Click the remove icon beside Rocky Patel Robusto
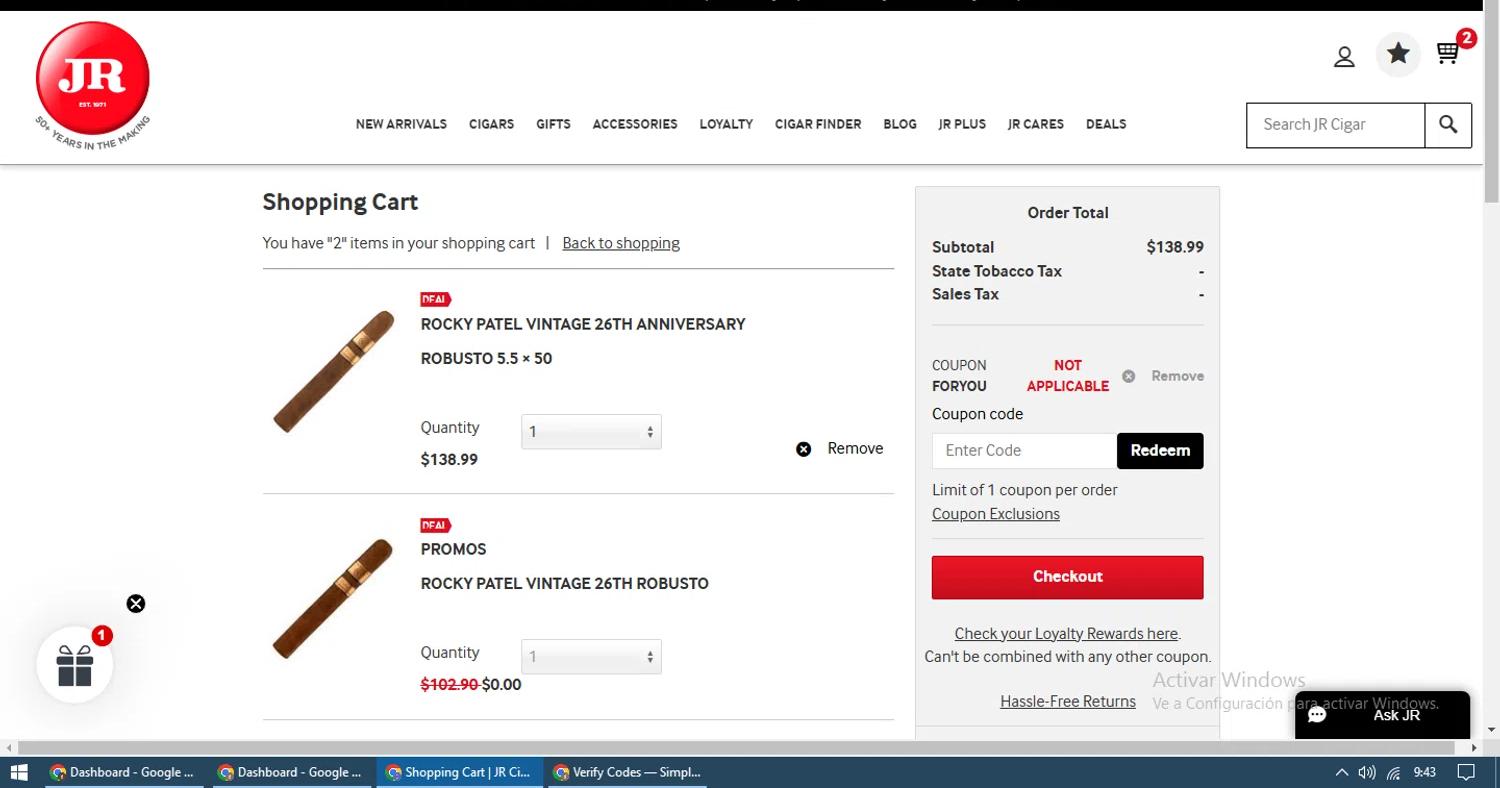The image size is (1500, 788). 803,449
